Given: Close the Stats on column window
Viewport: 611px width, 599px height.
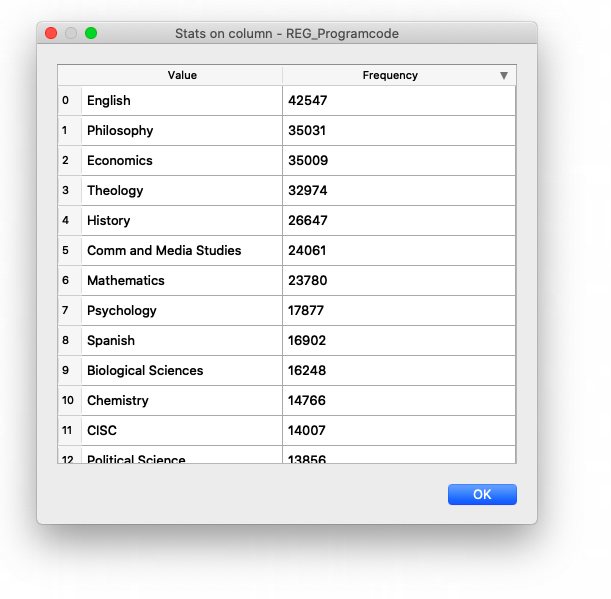Looking at the screenshot, I should (51, 33).
